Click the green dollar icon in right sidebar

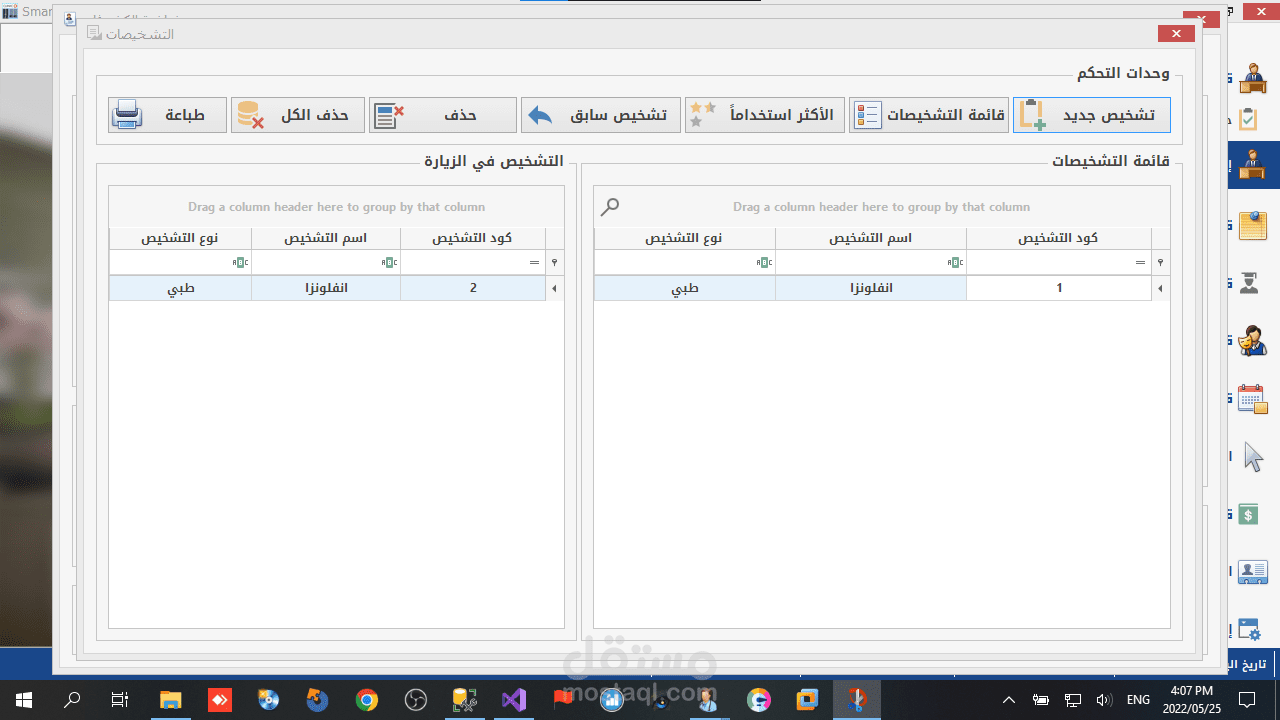(x=1248, y=515)
